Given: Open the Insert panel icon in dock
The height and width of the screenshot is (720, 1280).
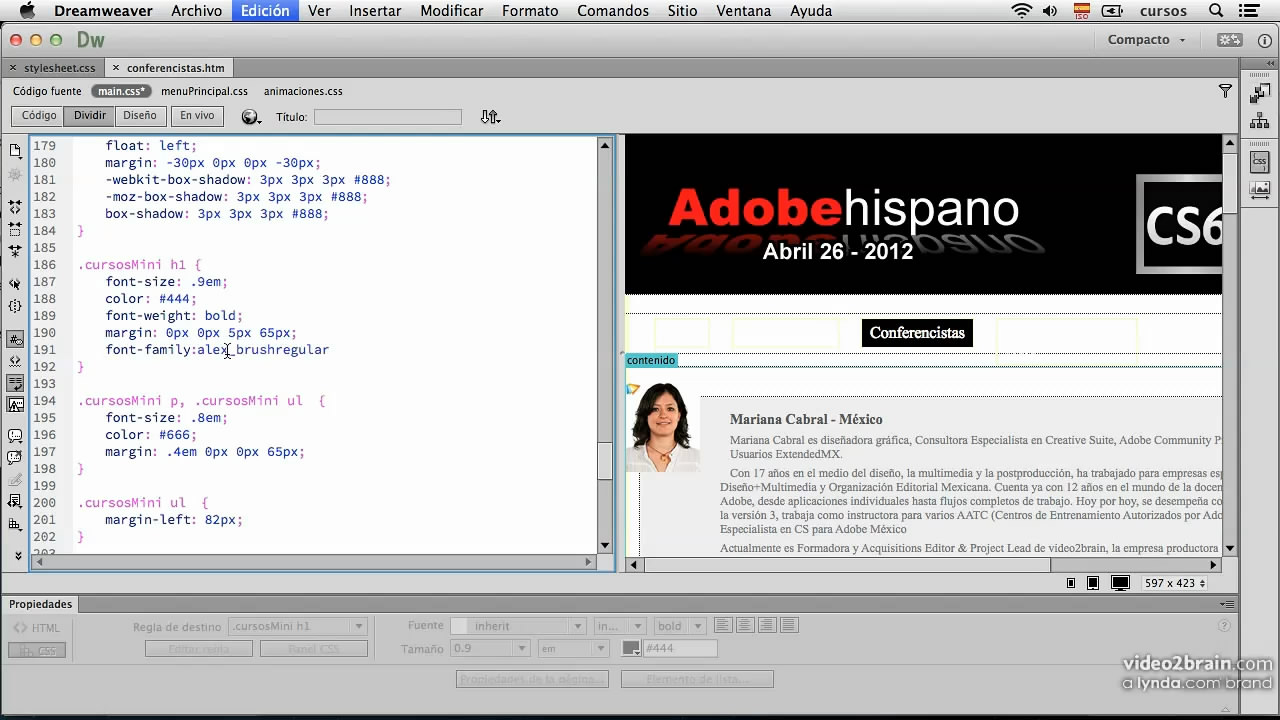Looking at the screenshot, I should (x=1260, y=94).
